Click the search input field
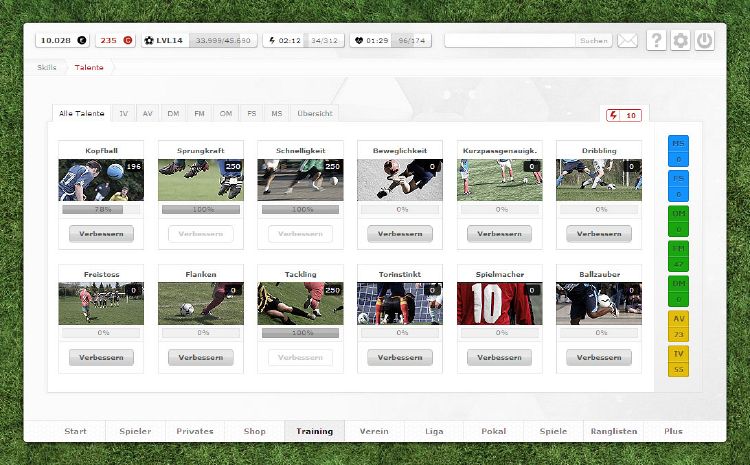750x465 pixels. [x=510, y=40]
